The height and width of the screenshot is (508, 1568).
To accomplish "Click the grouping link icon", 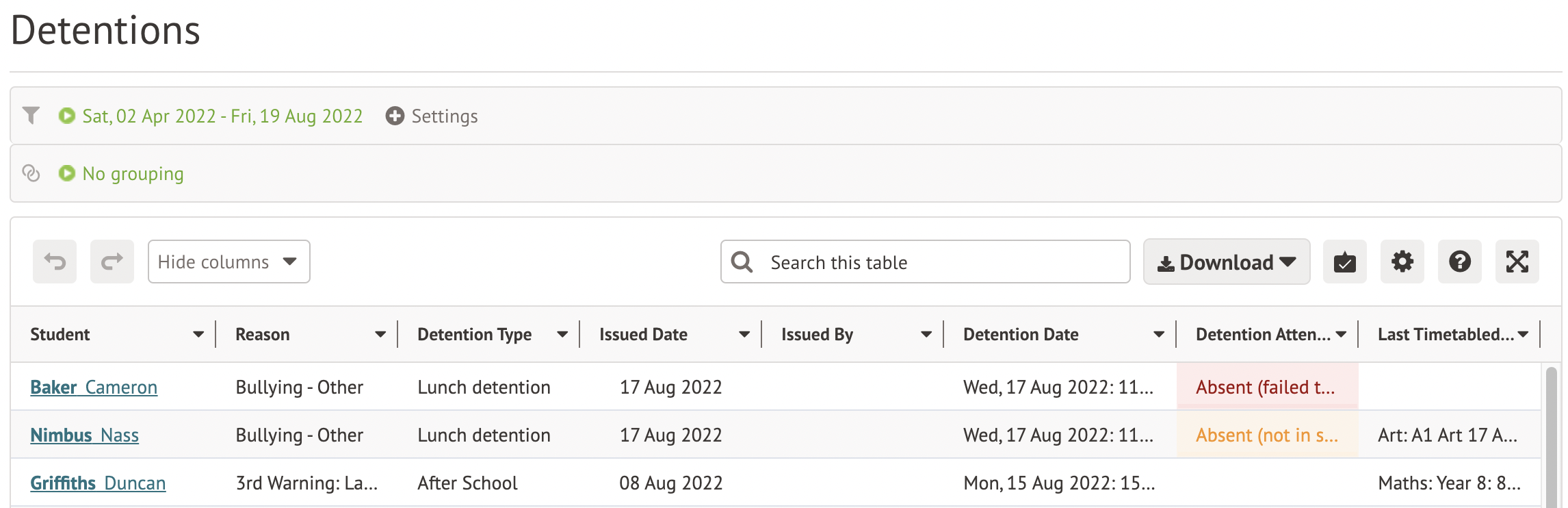I will coord(31,173).
